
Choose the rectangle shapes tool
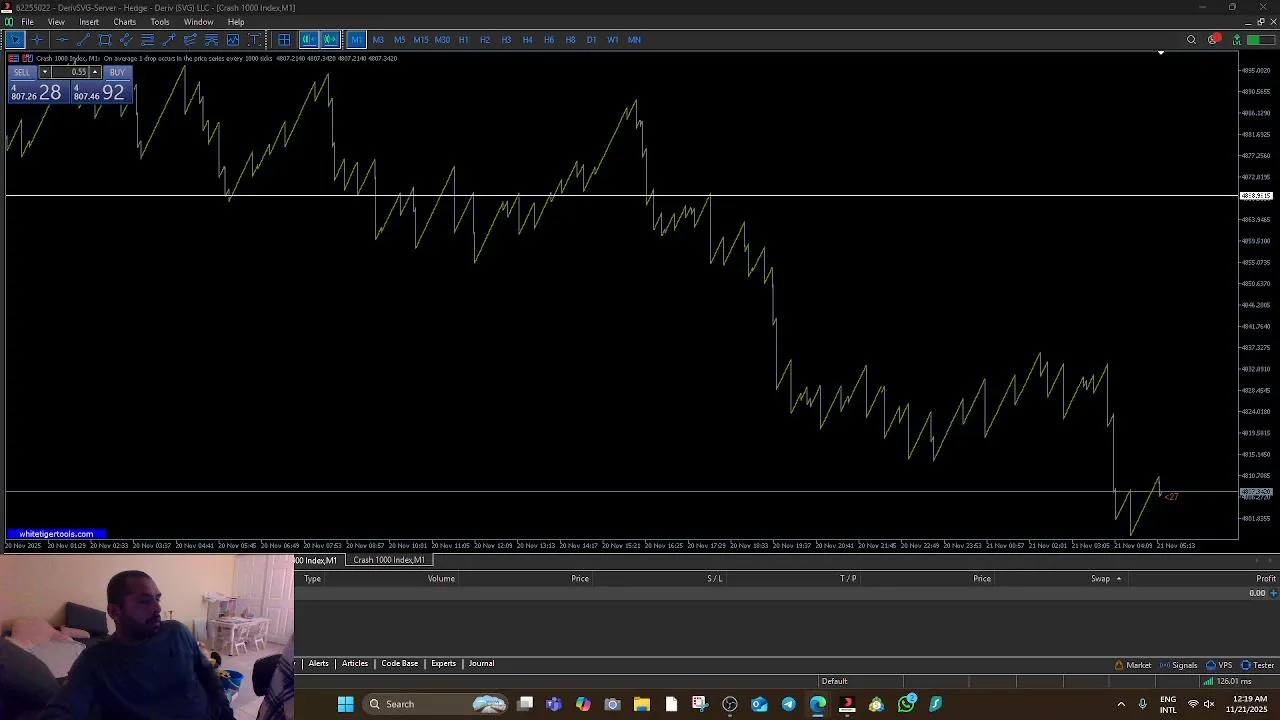[104, 40]
